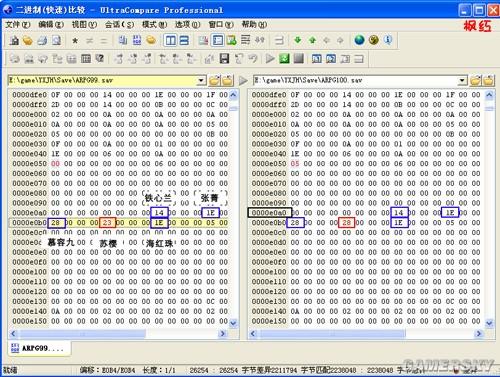Click the globe web icon

[359, 40]
